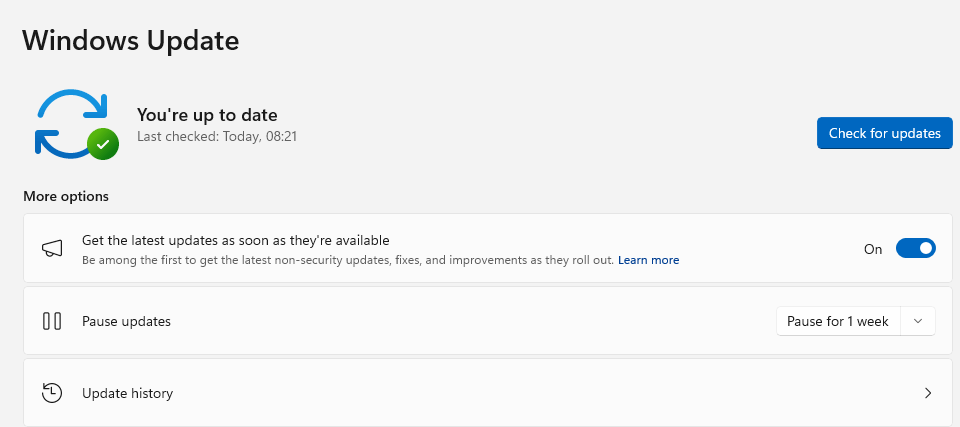Click the You're up to date status text
Image resolution: width=960 pixels, height=427 pixels.
[x=207, y=115]
